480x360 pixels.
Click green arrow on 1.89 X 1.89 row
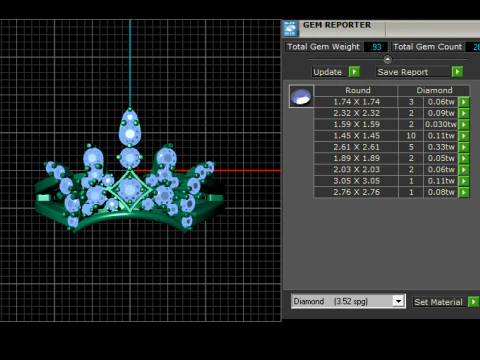(x=464, y=158)
